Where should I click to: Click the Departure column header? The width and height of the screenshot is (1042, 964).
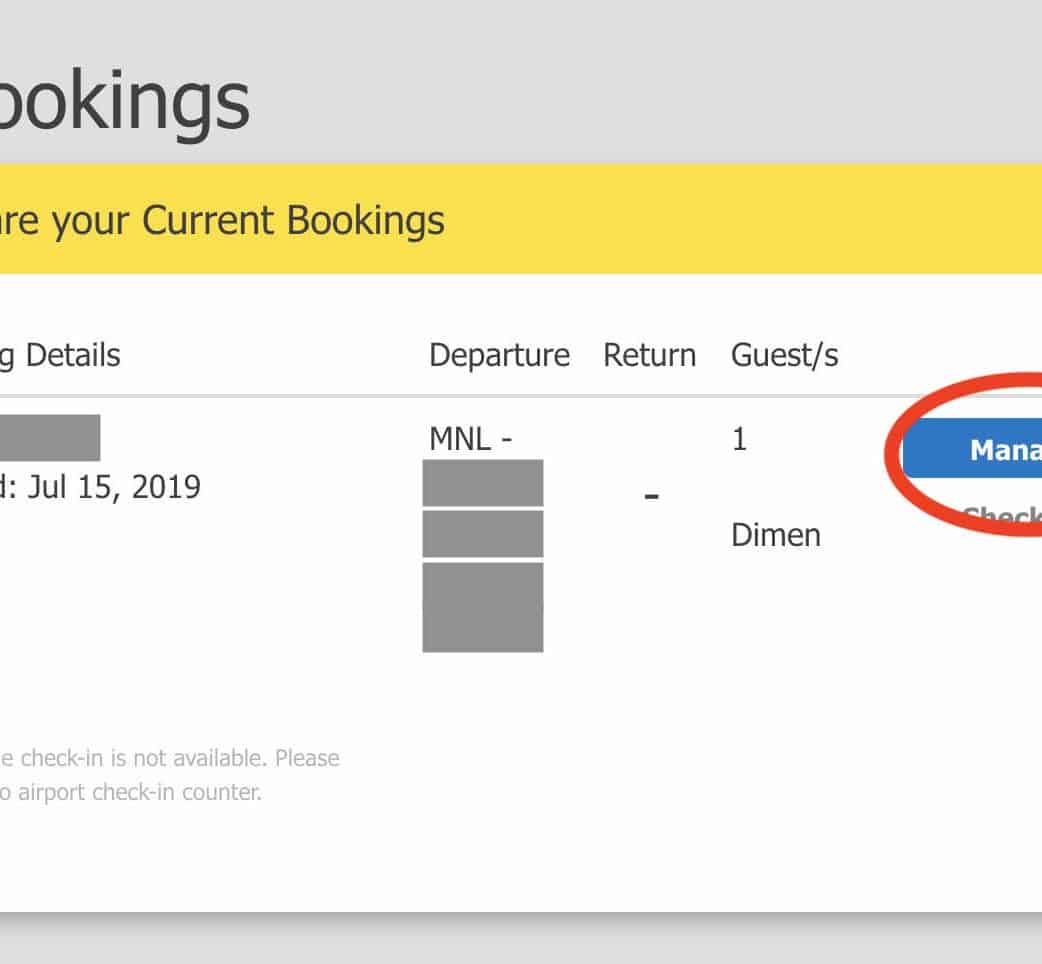499,355
